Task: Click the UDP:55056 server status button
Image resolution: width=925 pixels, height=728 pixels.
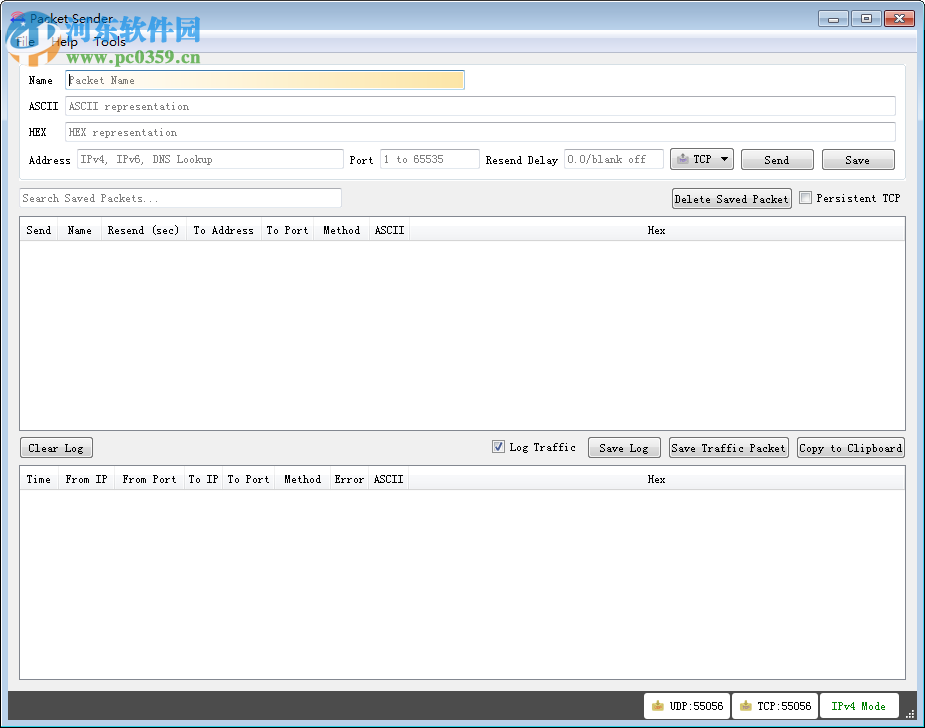Action: (x=687, y=706)
